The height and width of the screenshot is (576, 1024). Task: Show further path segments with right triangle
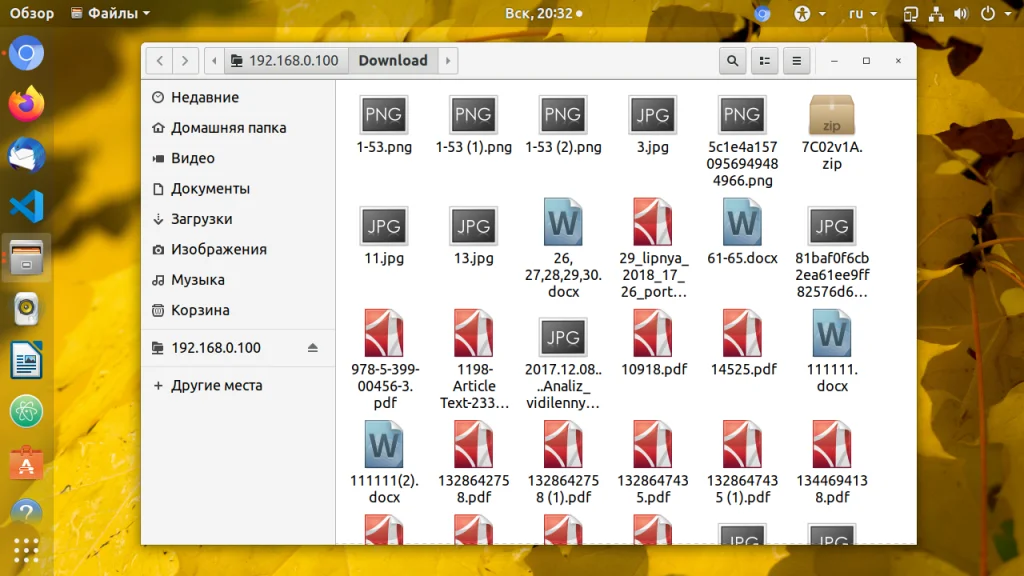tap(448, 61)
